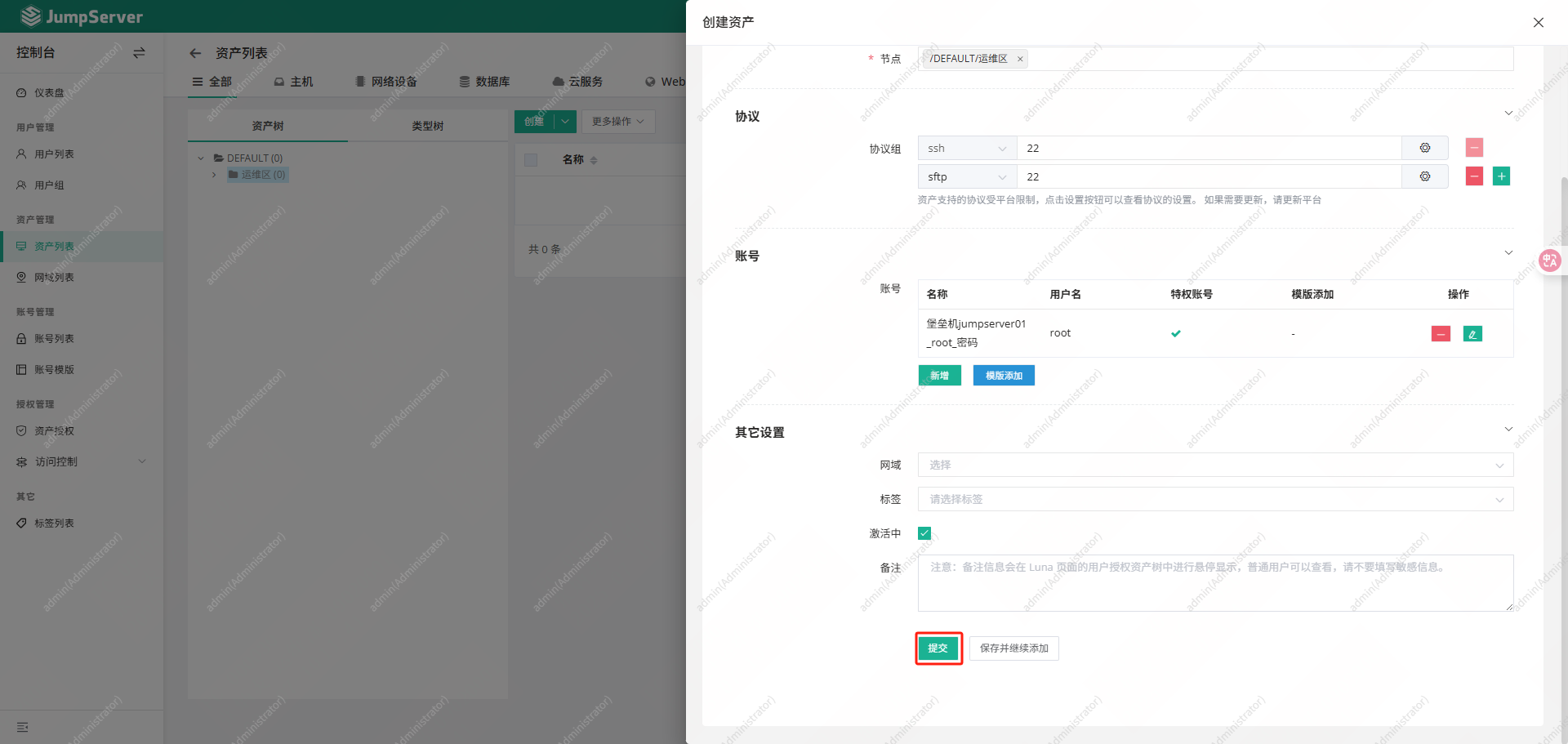Switch to the 类型树 tab
The height and width of the screenshot is (744, 1568).
(x=428, y=126)
